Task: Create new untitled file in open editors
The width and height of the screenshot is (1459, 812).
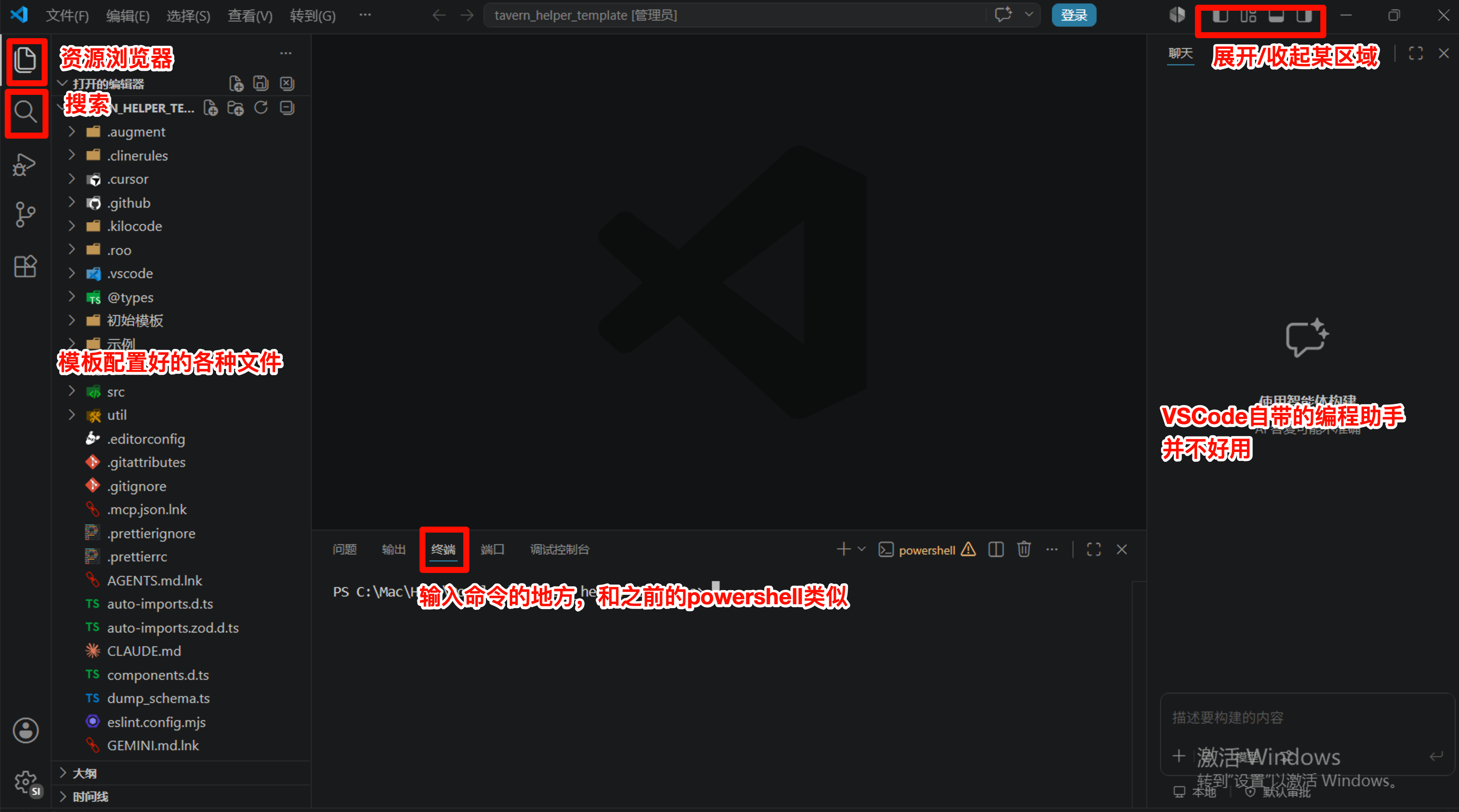Action: [236, 84]
